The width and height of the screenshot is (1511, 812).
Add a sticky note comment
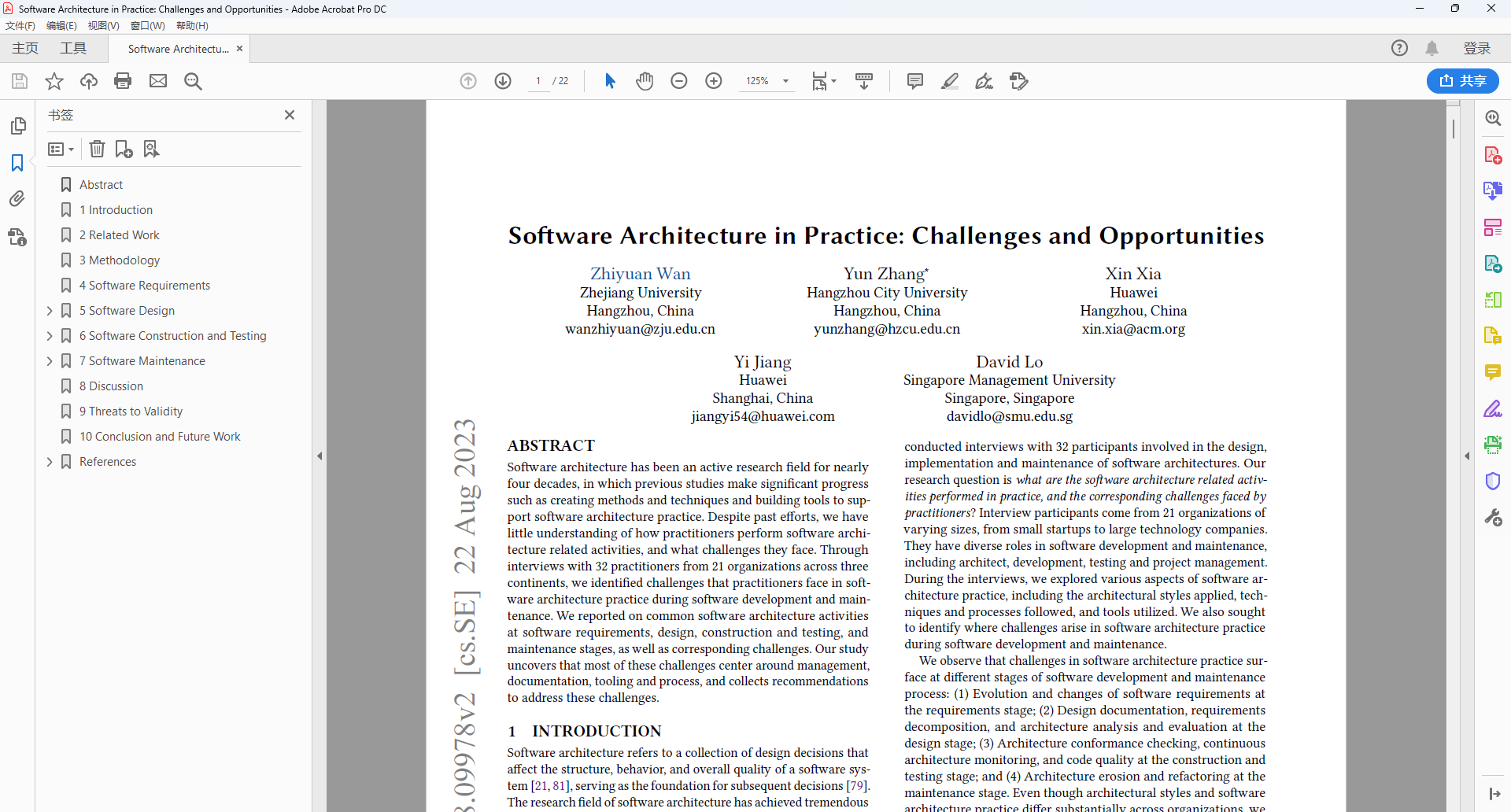click(x=915, y=81)
